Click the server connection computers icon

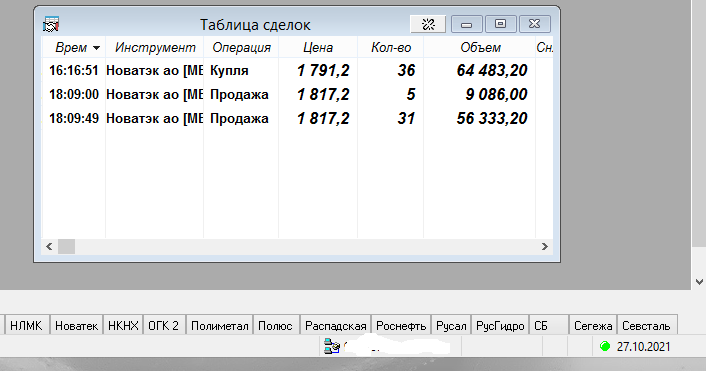click(x=332, y=346)
